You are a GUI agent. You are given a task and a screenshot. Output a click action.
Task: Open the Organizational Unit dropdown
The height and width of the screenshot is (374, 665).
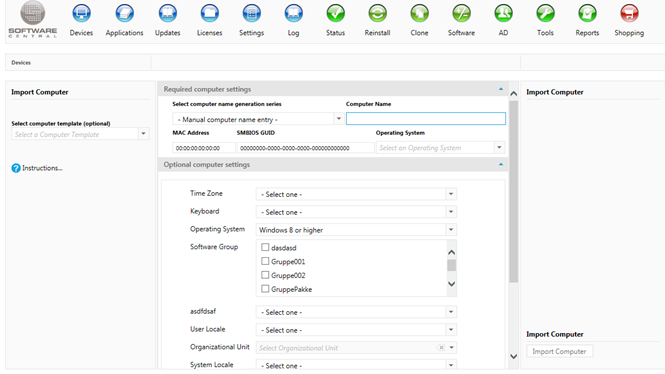pyautogui.click(x=452, y=348)
